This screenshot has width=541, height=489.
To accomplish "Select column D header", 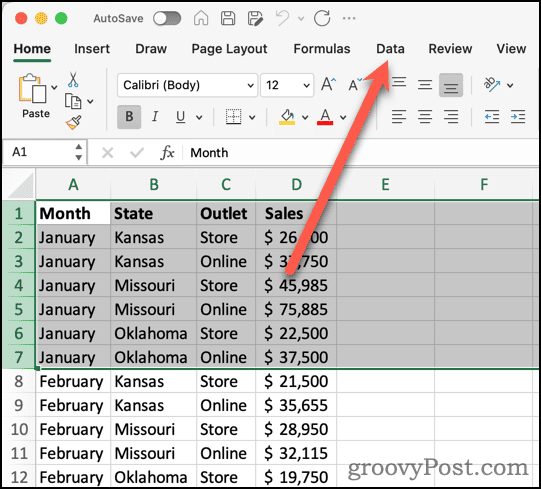I will click(296, 185).
